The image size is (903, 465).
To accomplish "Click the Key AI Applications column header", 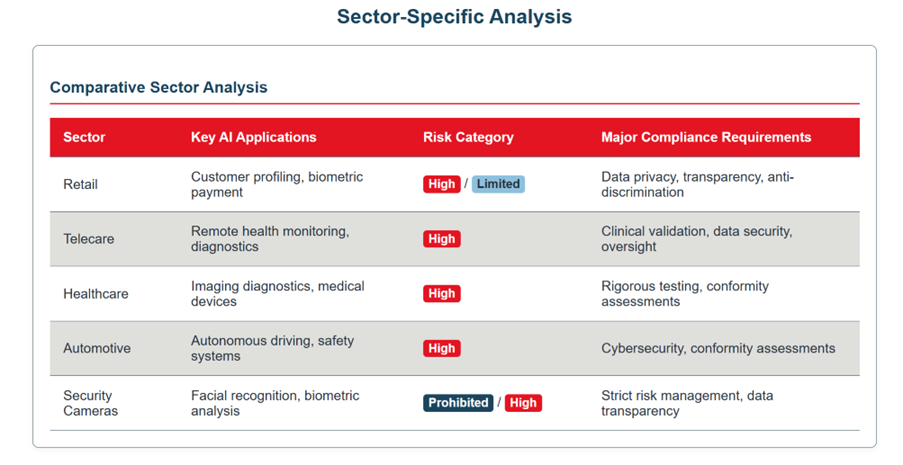I will tap(253, 137).
